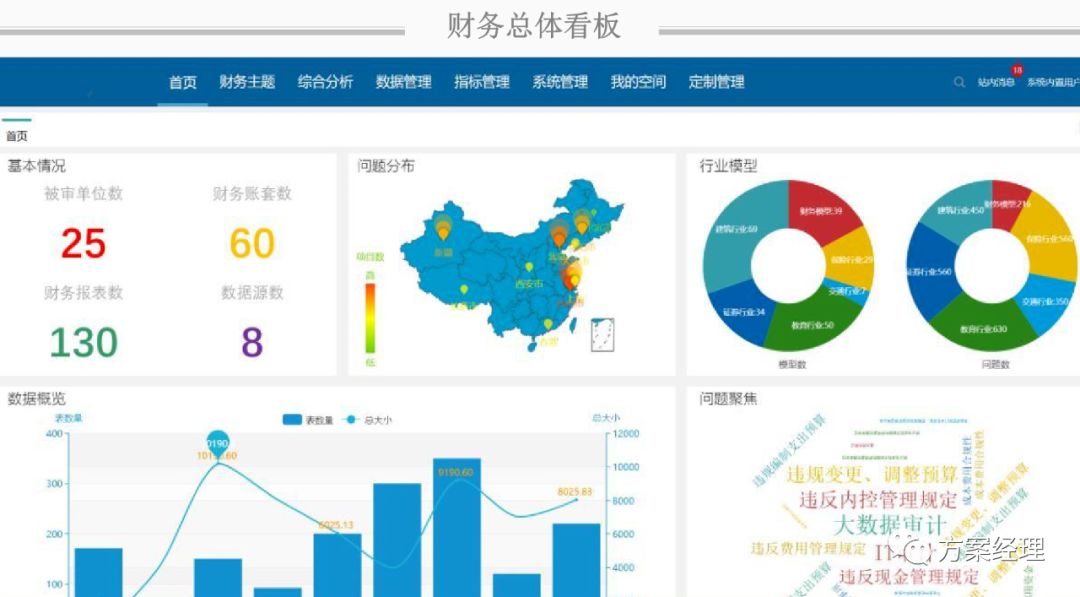Open the 系统内置用户 account menu
Viewport: 1080px width, 597px height.
point(1053,82)
